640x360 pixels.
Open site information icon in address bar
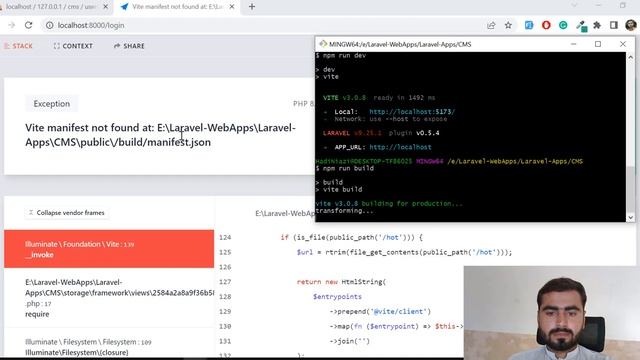coord(49,25)
